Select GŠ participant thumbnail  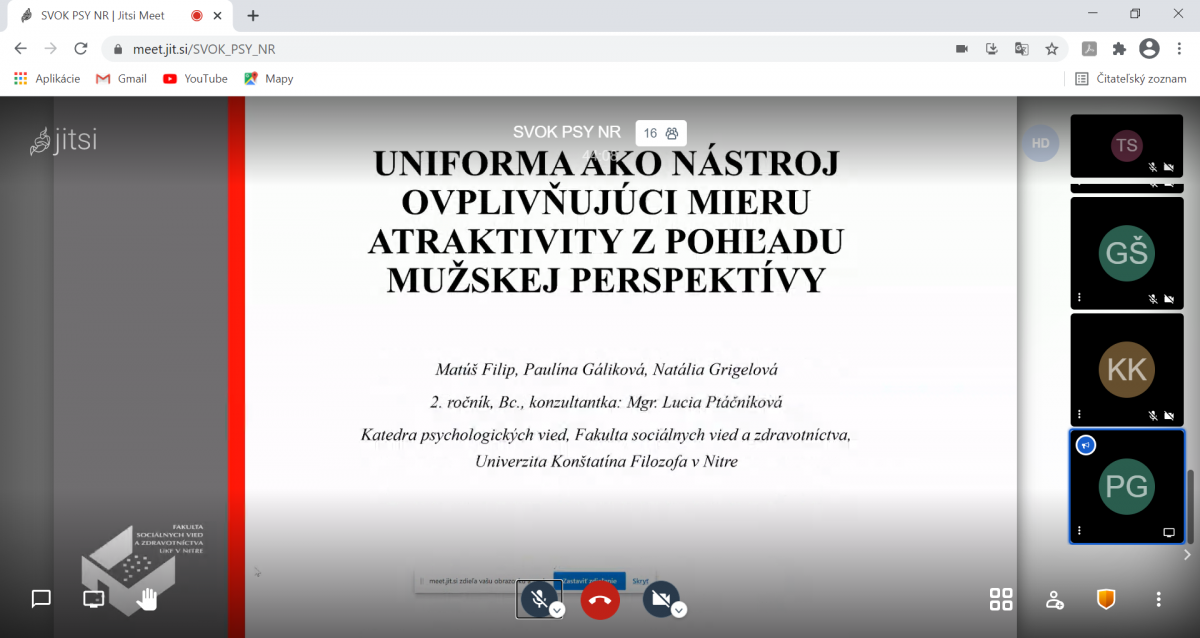[1127, 253]
